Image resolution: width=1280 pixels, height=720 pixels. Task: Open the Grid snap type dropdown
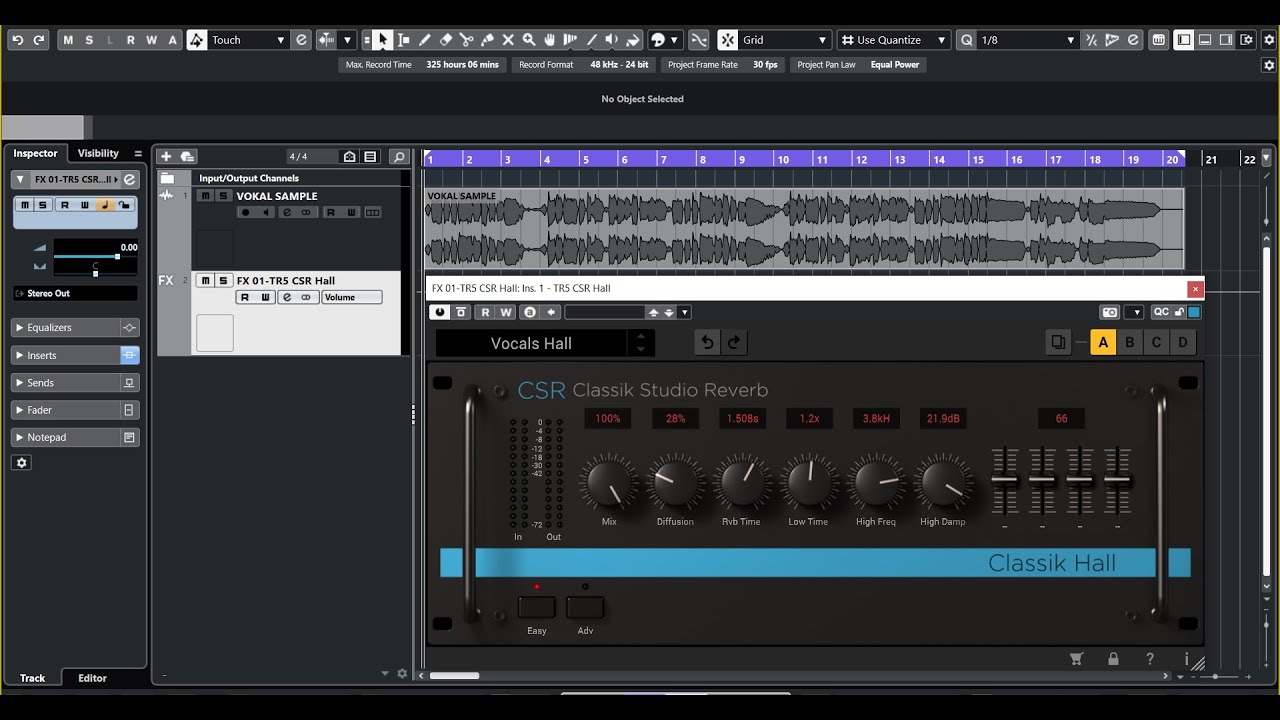(x=785, y=40)
